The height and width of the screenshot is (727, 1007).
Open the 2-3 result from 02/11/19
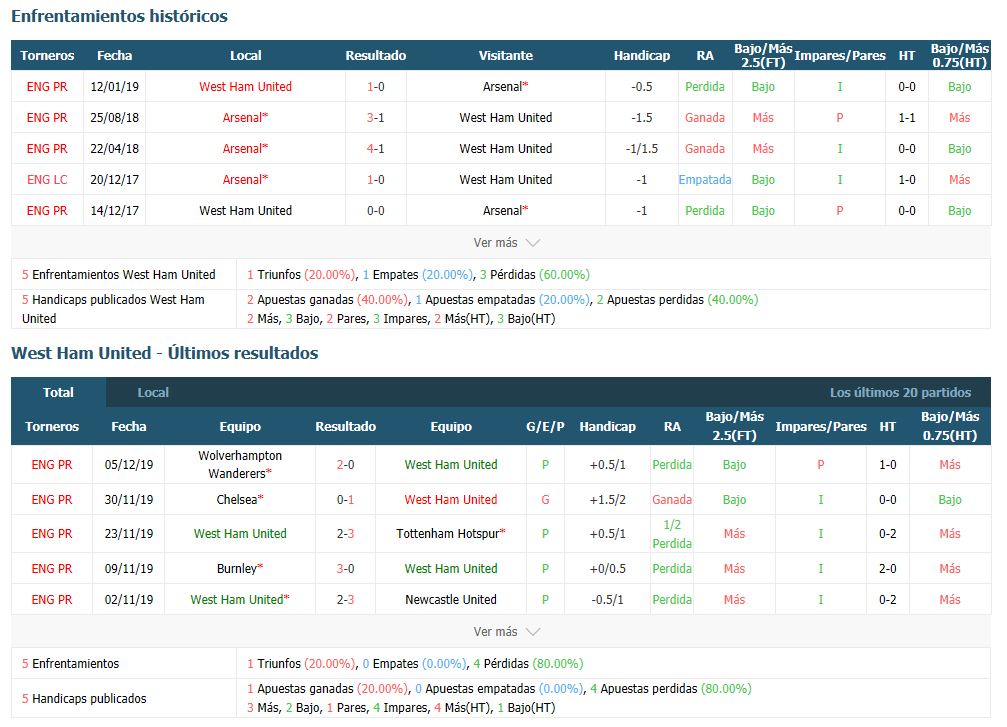point(346,600)
